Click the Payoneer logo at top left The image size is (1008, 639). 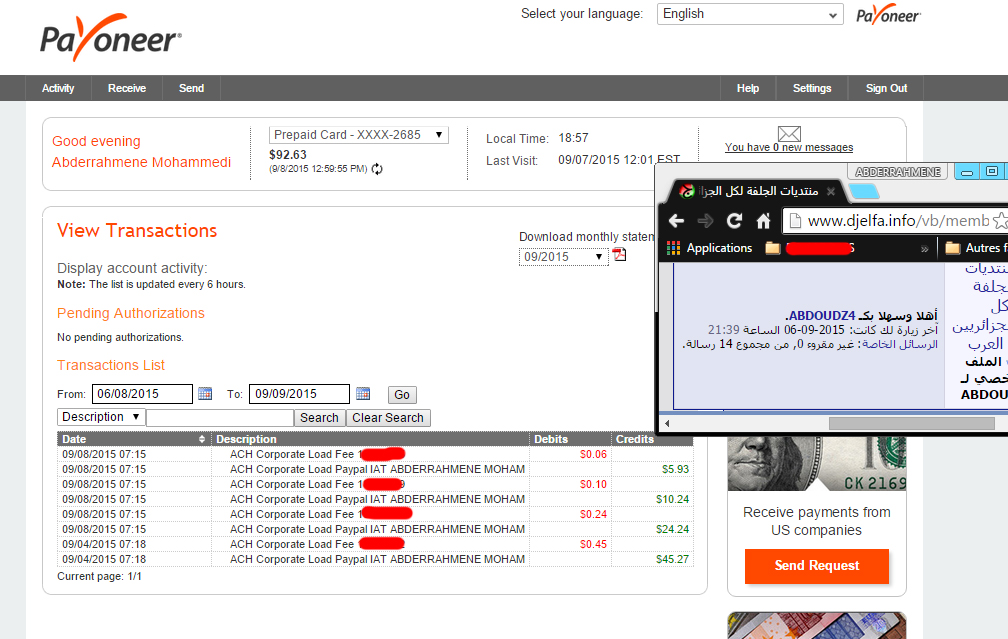point(111,38)
